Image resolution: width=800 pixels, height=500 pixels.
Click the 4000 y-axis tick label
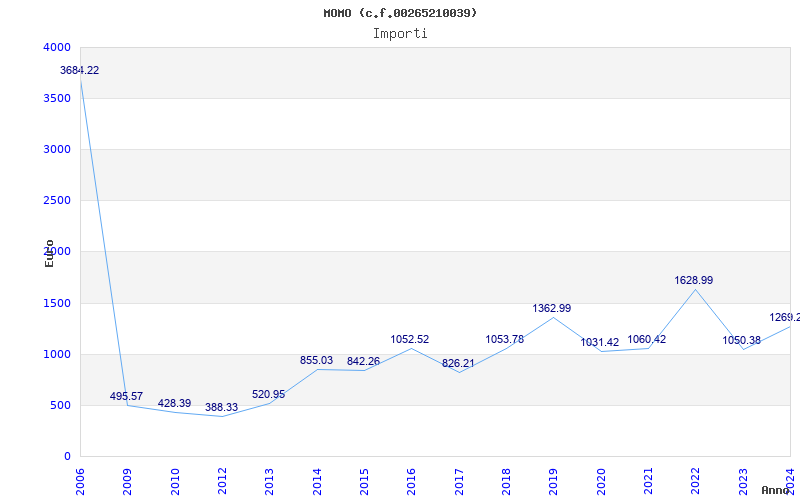[57, 47]
